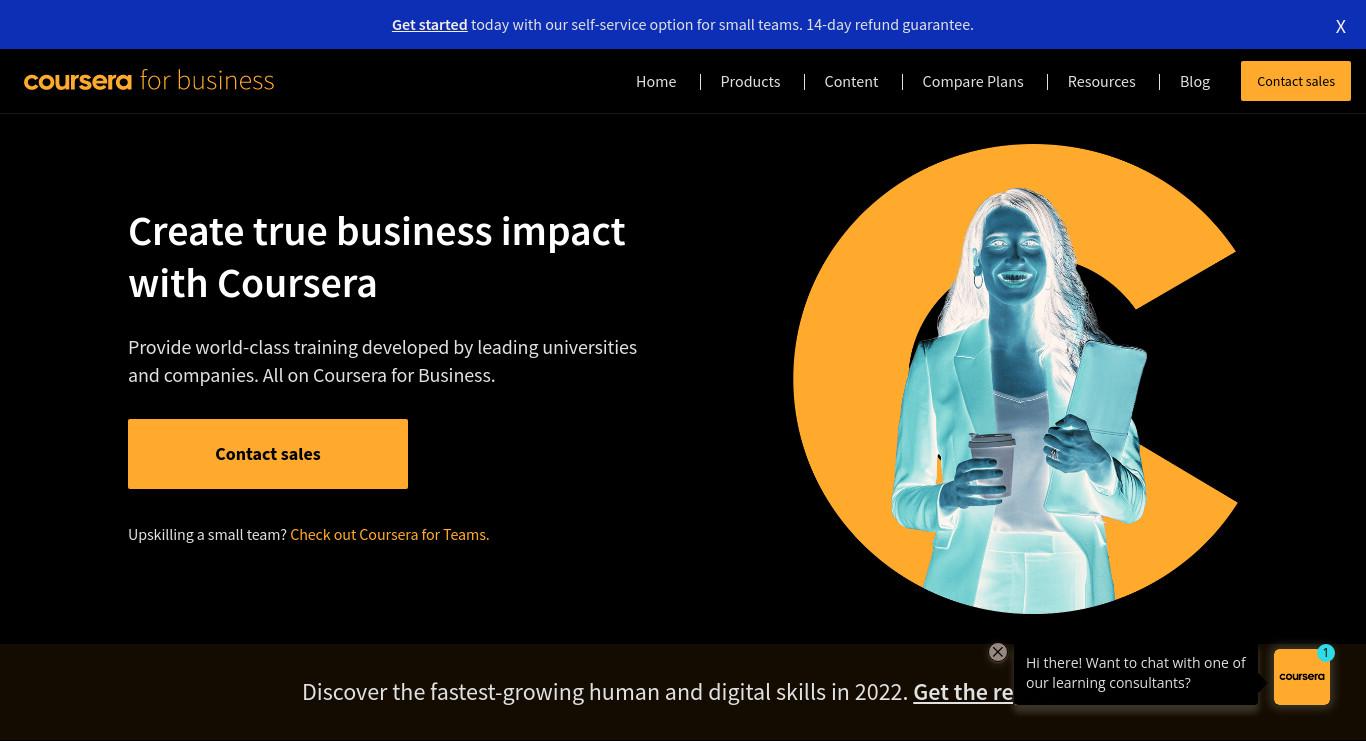
Task: Click the Upskilling a small team text
Action: click(207, 534)
